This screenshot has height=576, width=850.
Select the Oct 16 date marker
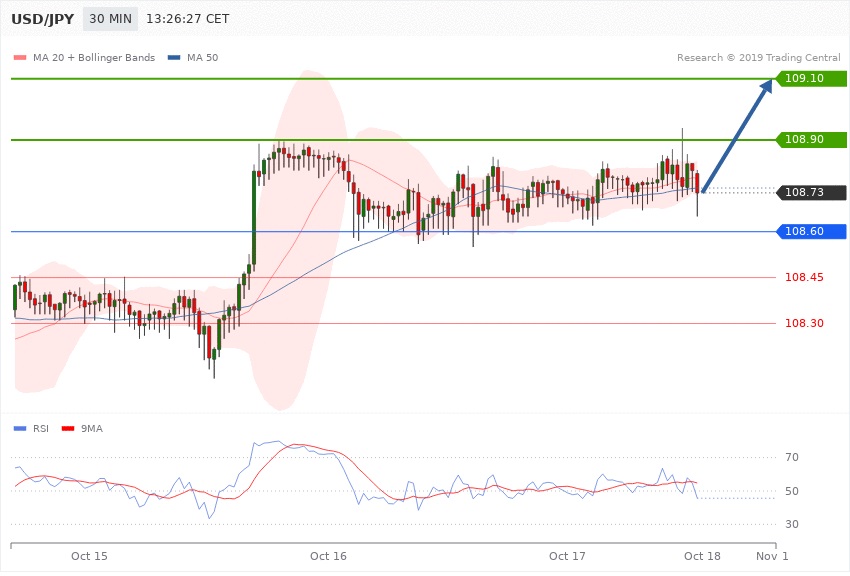[x=328, y=555]
